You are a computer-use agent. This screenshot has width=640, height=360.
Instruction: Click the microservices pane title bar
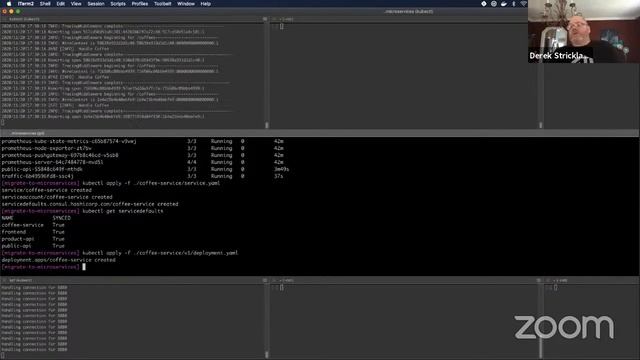coord(320,133)
